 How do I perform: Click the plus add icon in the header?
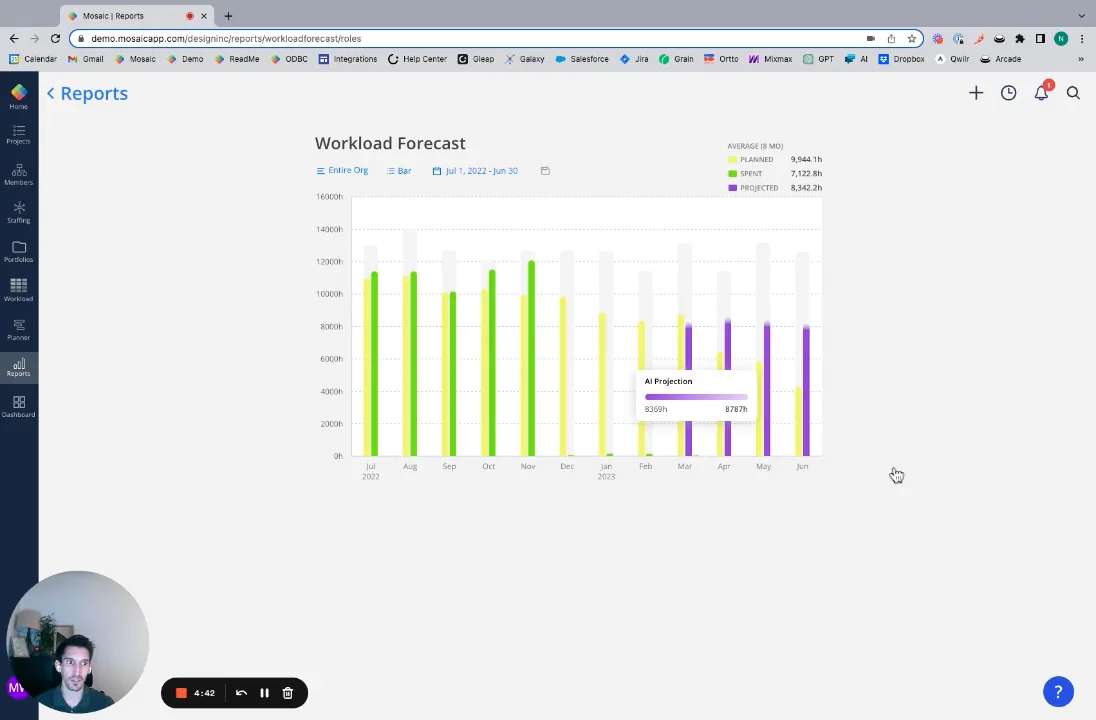coord(976,93)
